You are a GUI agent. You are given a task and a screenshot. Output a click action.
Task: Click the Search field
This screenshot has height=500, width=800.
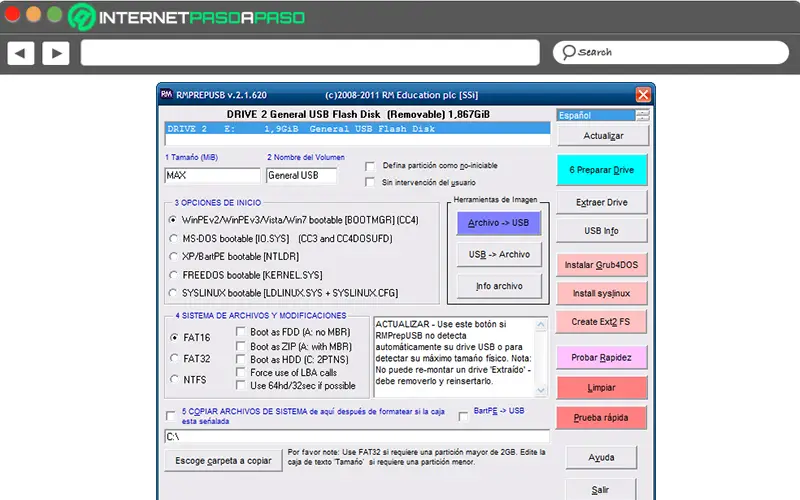coord(671,53)
